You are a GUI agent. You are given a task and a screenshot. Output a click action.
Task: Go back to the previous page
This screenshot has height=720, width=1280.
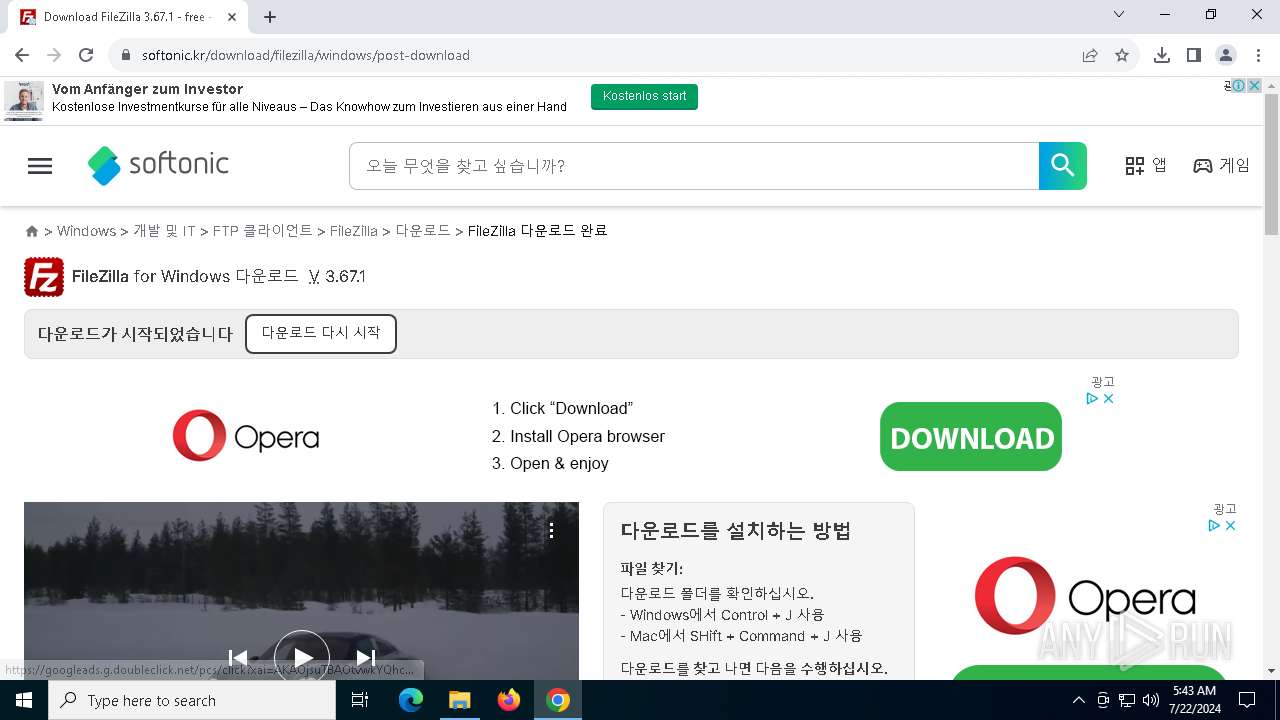(x=22, y=55)
